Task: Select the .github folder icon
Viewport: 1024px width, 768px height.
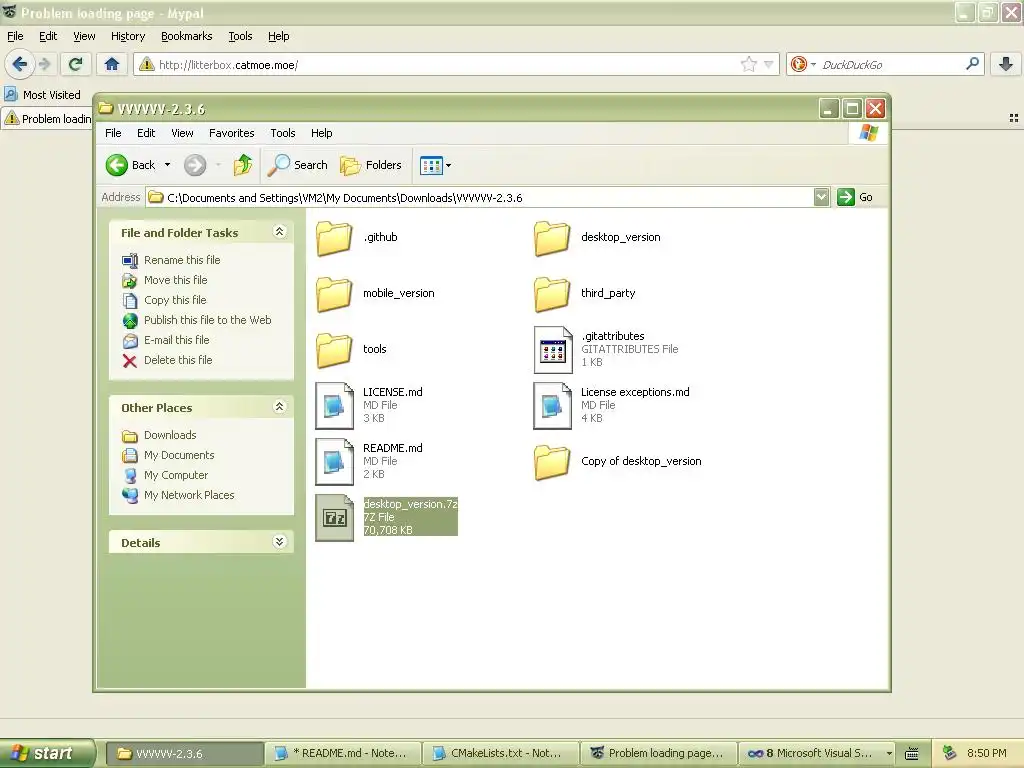Action: 334,238
